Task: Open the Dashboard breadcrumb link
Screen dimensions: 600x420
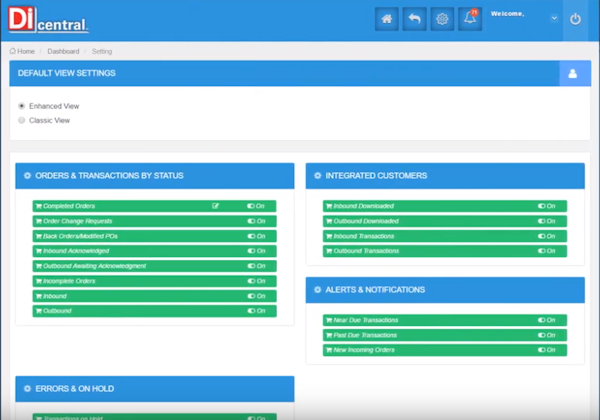Action: [63, 50]
